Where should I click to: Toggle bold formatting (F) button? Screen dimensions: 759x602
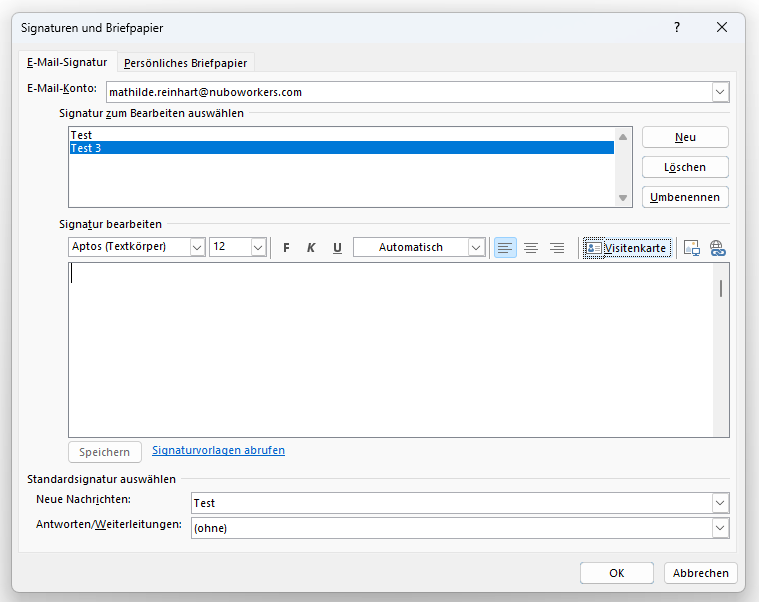[286, 248]
